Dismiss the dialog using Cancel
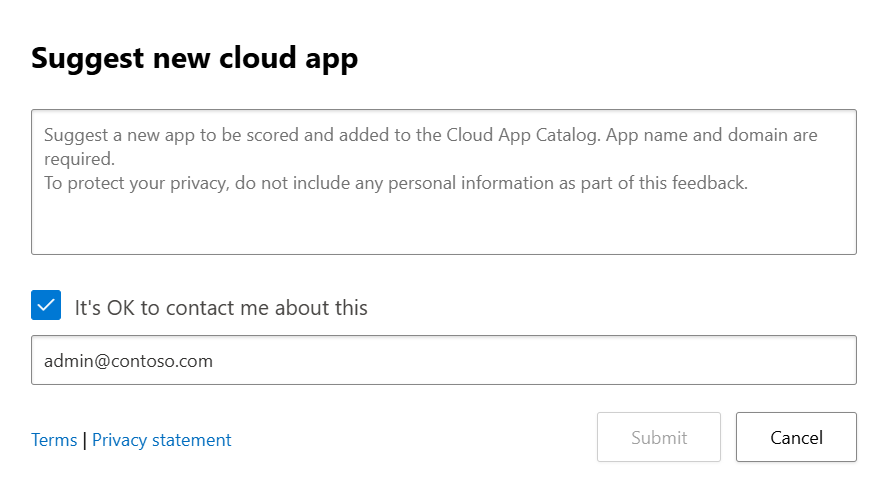 pos(796,437)
